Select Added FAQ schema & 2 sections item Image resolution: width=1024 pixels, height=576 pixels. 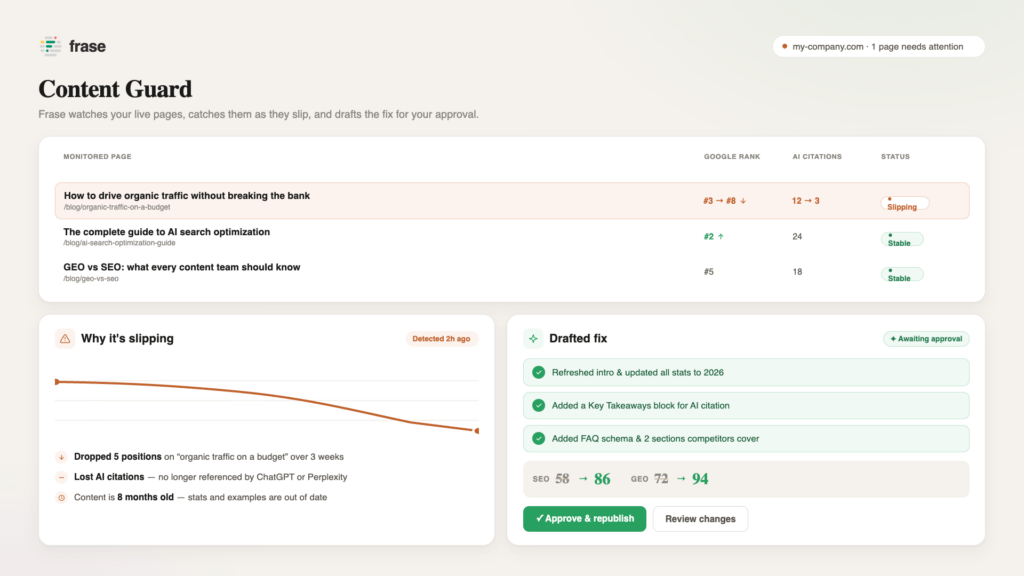(746, 439)
